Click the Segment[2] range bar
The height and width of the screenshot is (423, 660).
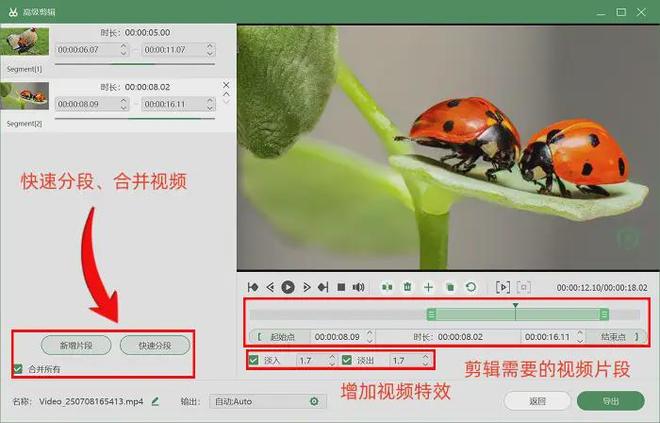[x=135, y=119]
